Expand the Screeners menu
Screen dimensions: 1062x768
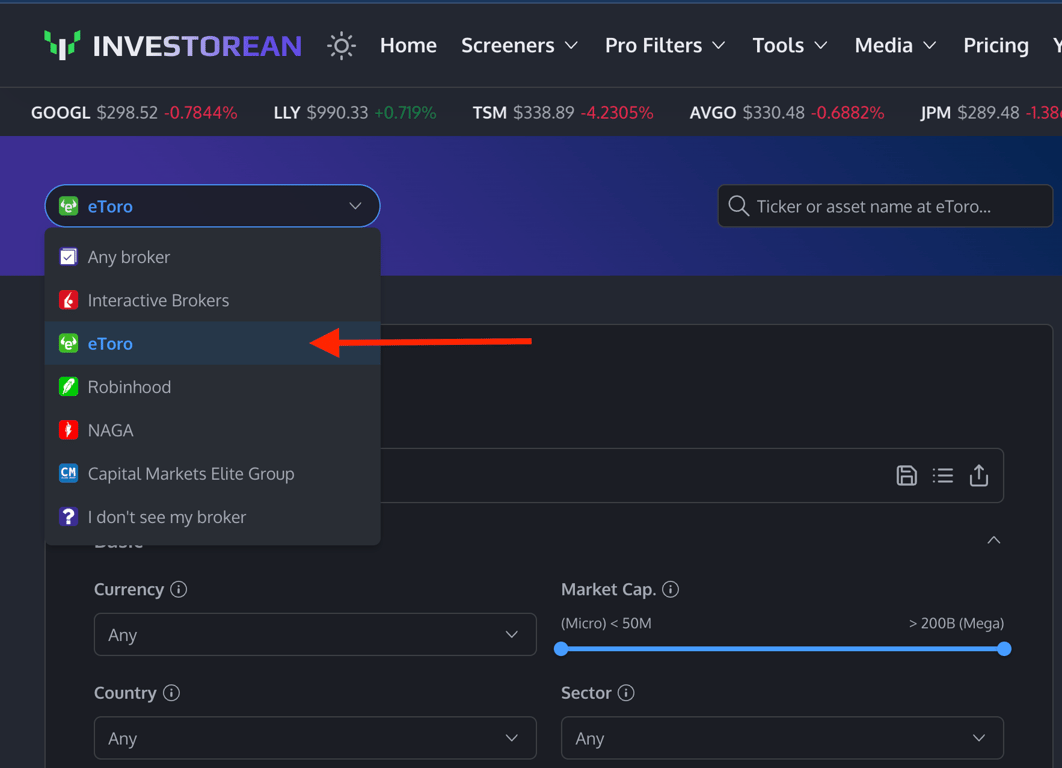coord(519,45)
